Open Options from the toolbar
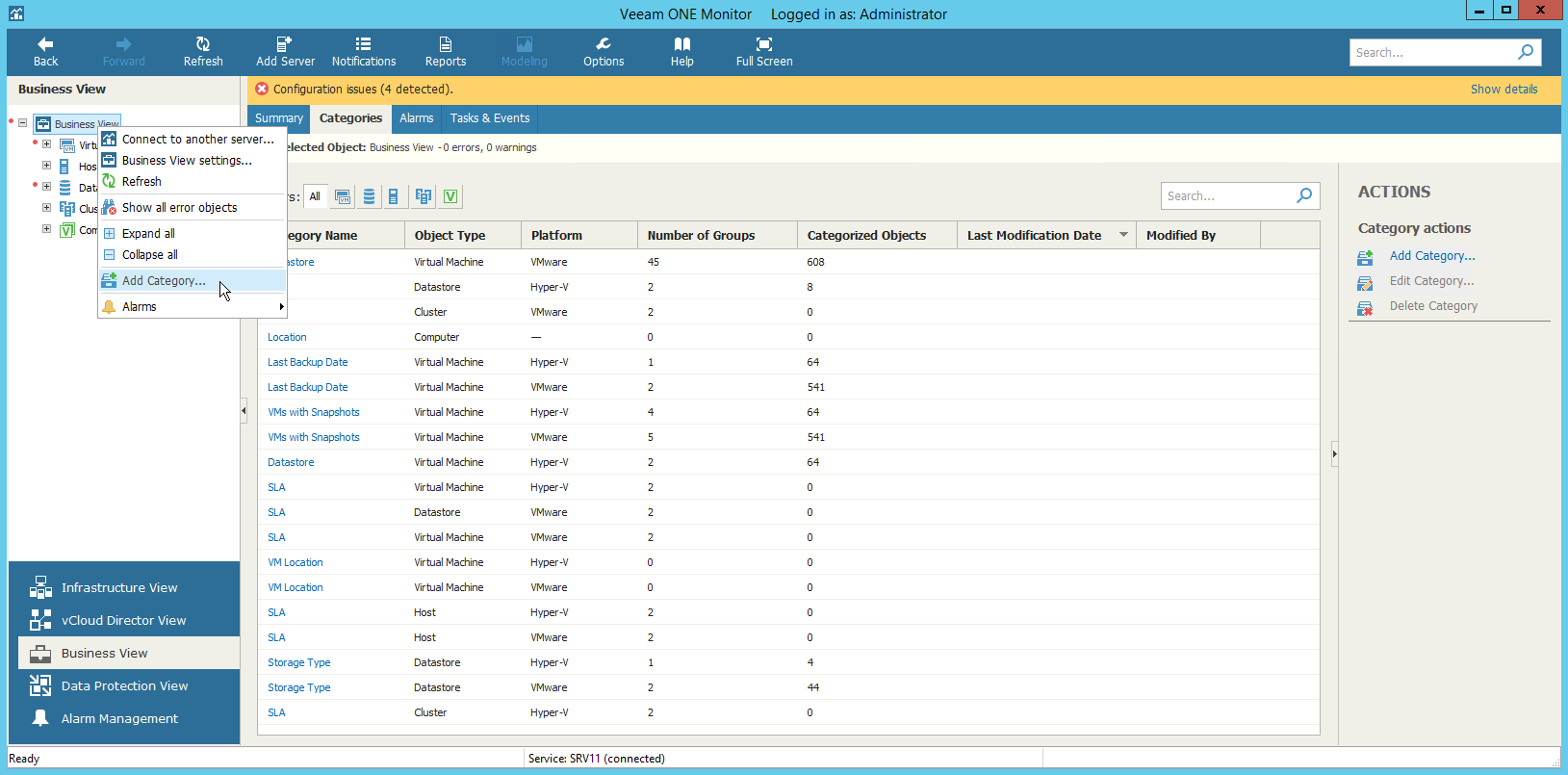This screenshot has height=775, width=1568. [604, 52]
